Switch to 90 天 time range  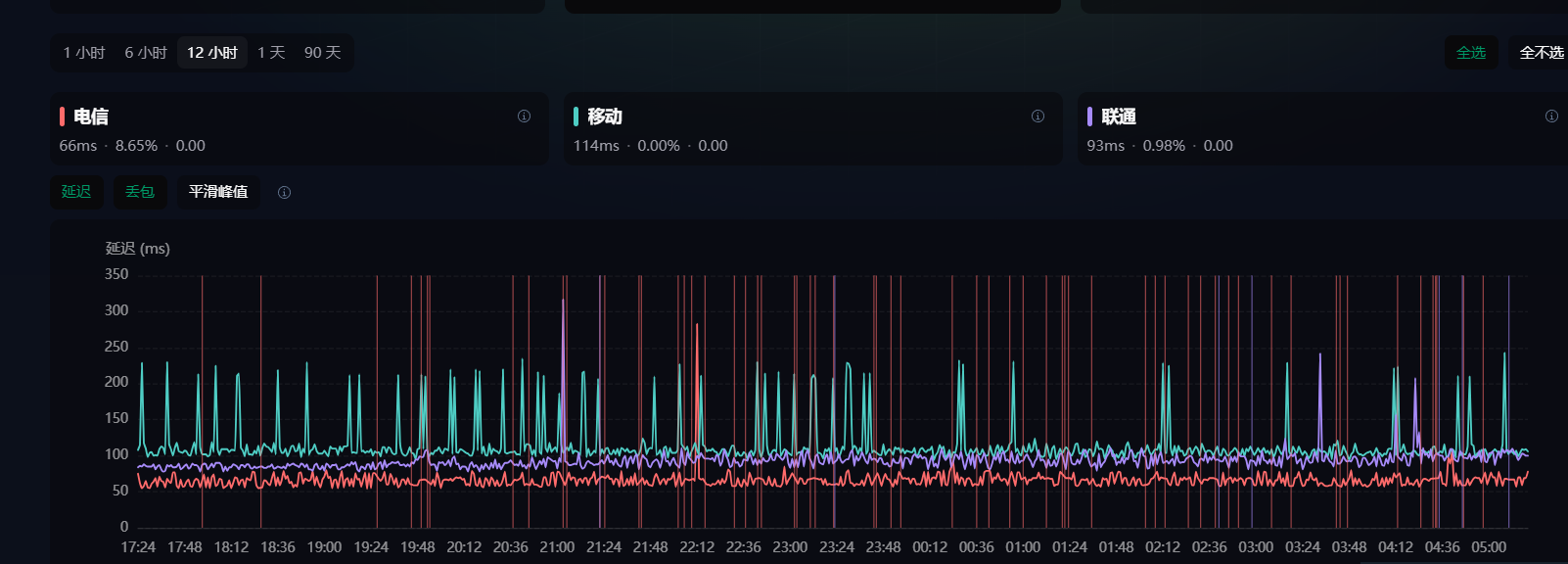[323, 53]
